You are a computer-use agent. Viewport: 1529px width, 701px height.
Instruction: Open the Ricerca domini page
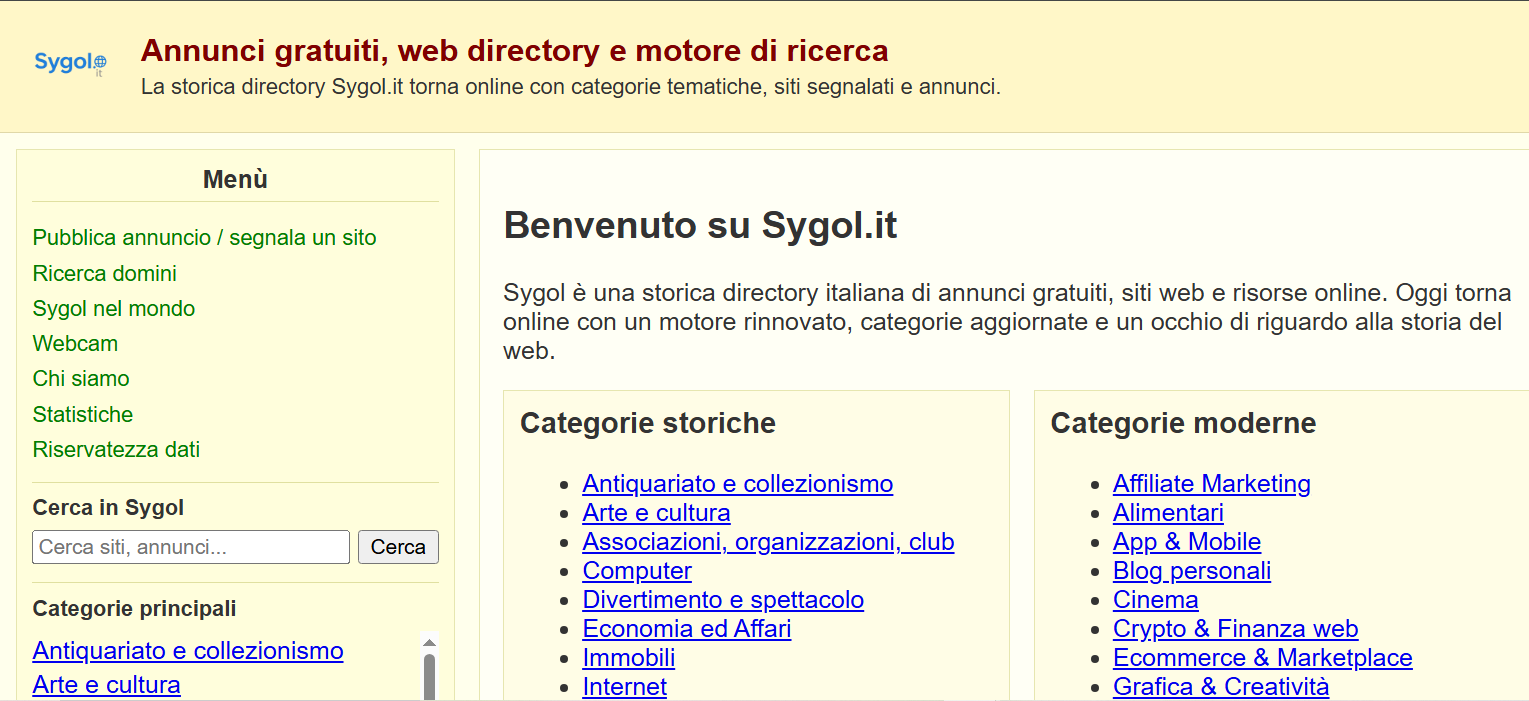pos(104,273)
